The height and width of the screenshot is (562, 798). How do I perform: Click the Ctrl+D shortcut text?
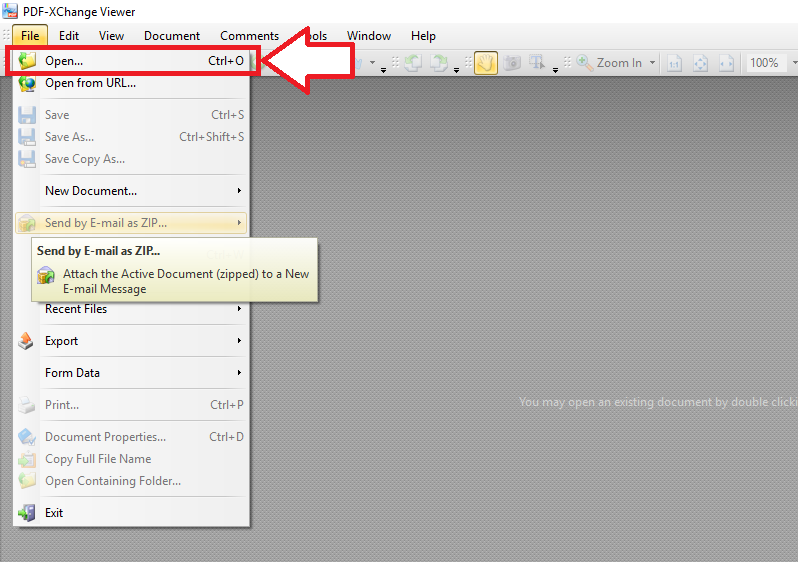[x=226, y=437]
